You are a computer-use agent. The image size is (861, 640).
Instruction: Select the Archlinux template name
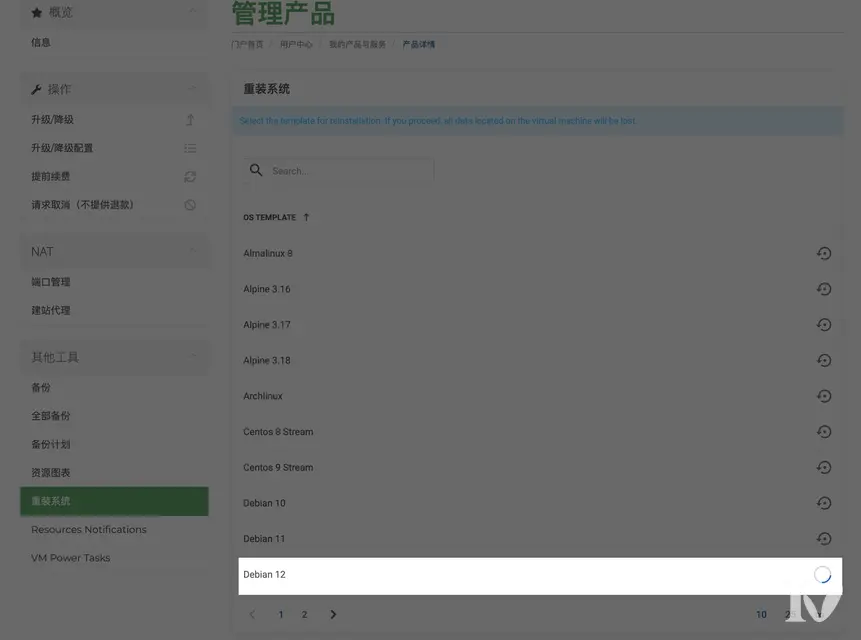click(263, 396)
